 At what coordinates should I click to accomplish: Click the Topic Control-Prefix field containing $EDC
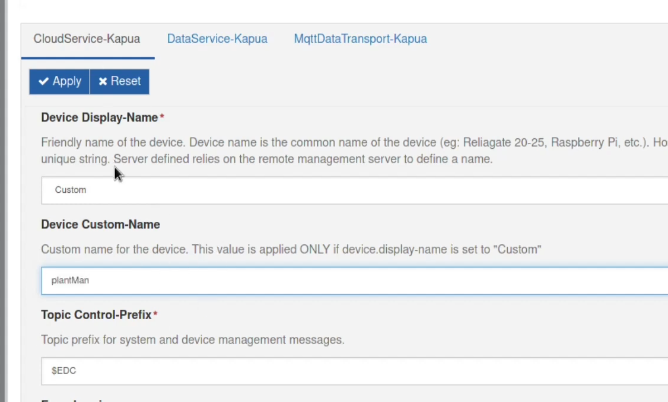354,371
